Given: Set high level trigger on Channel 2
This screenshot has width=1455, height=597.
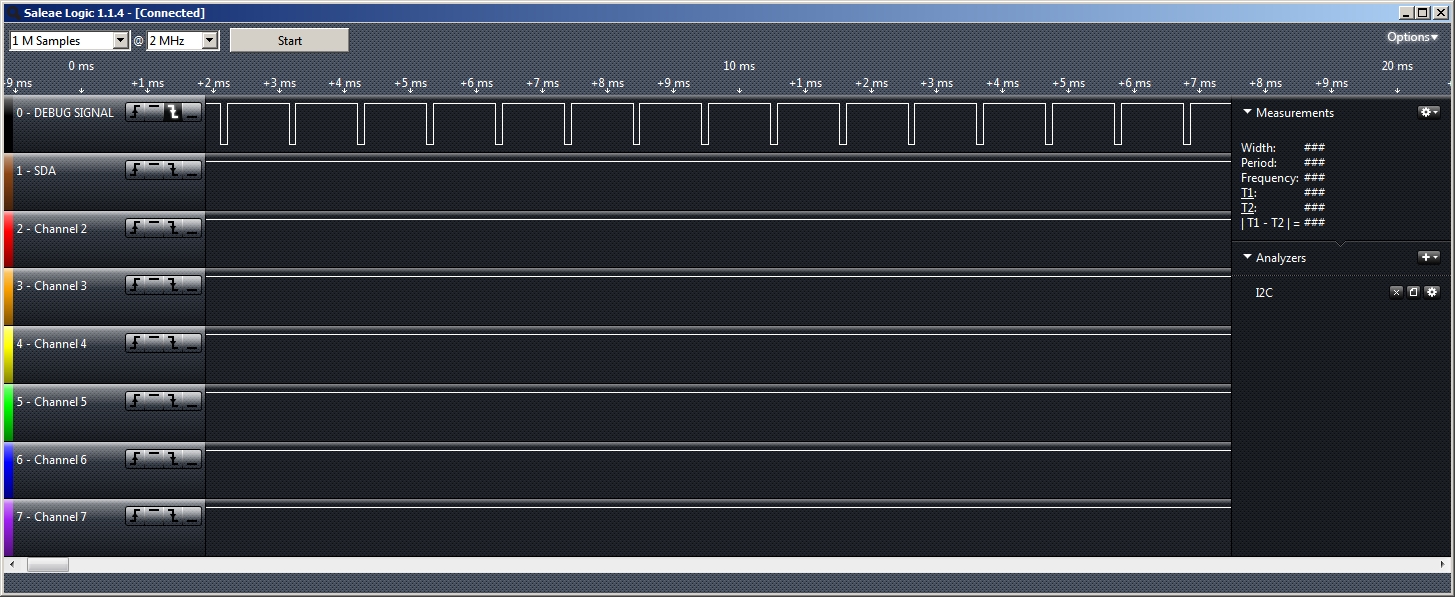Looking at the screenshot, I should [x=154, y=229].
